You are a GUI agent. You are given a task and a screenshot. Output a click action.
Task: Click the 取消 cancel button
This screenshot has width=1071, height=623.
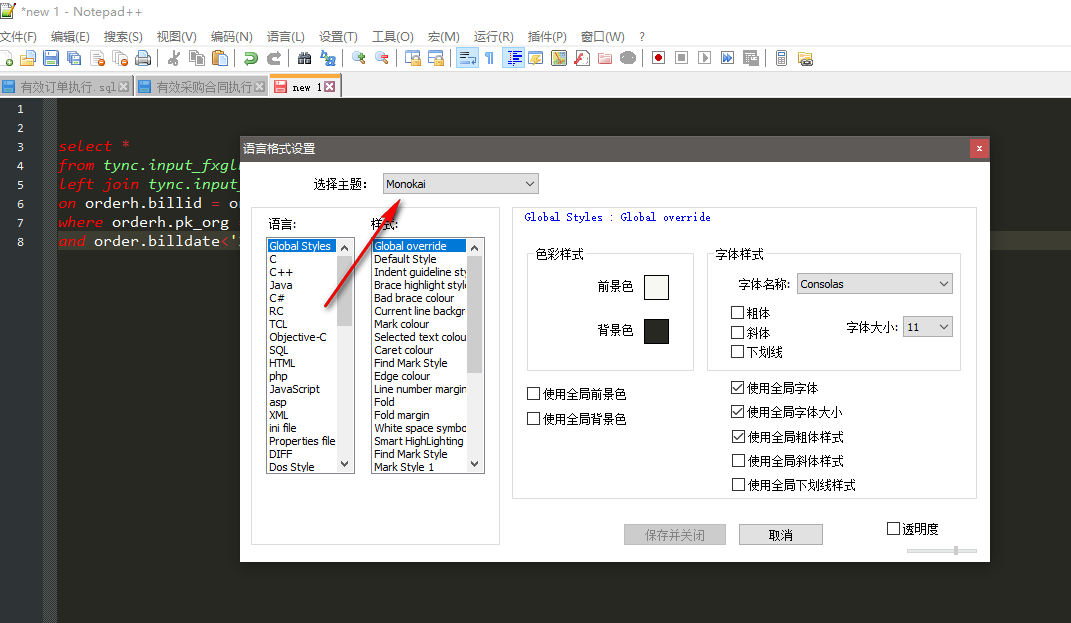coord(780,534)
